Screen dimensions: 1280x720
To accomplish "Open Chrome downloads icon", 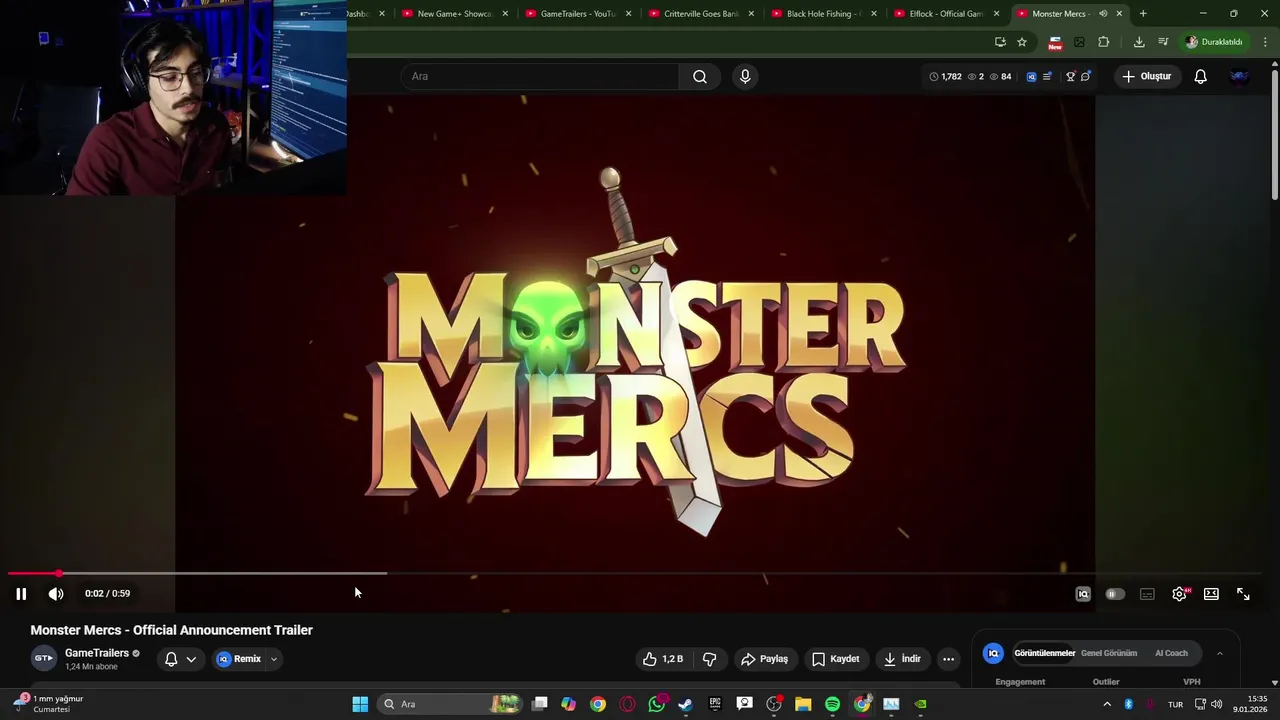I will [1139, 42].
